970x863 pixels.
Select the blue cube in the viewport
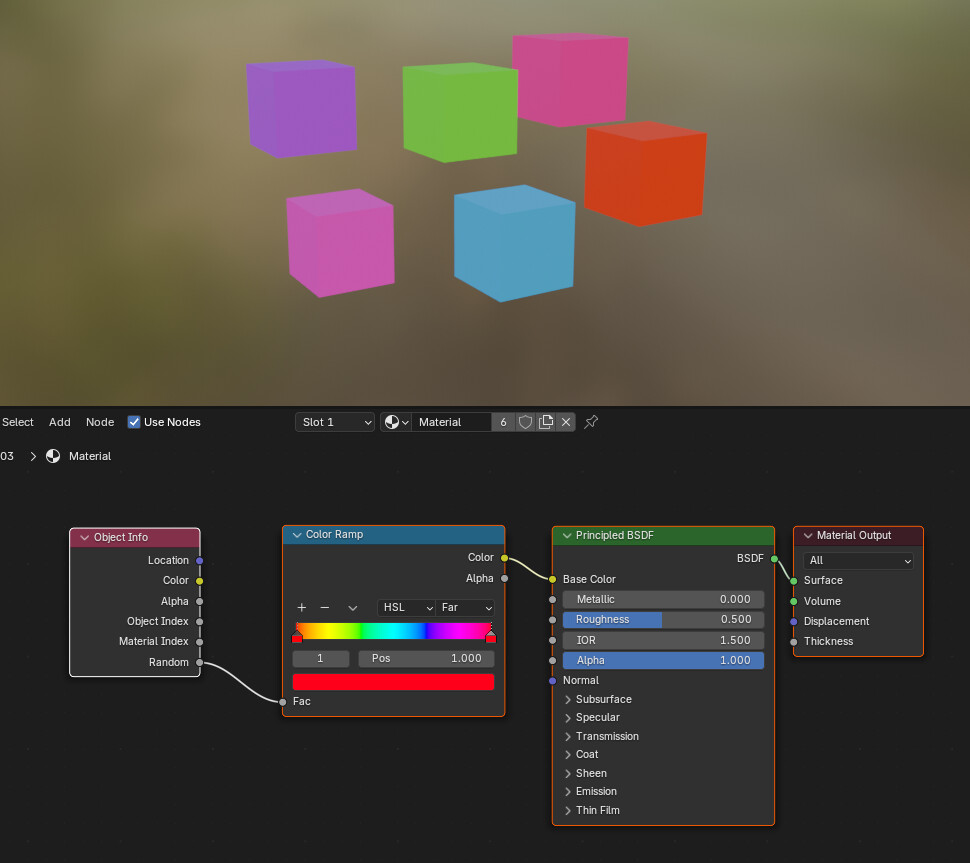point(514,243)
